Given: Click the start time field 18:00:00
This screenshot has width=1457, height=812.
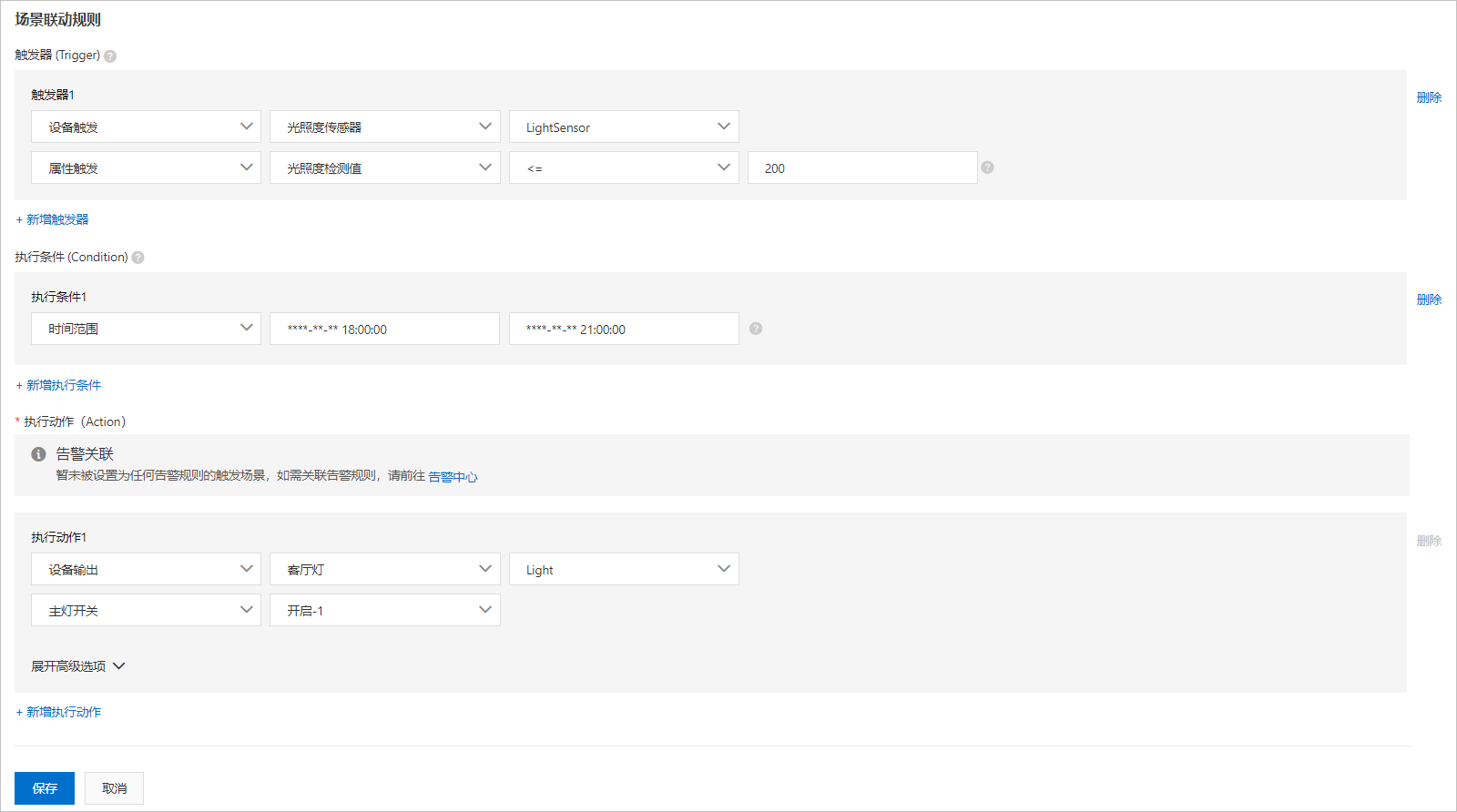Looking at the screenshot, I should tap(384, 329).
